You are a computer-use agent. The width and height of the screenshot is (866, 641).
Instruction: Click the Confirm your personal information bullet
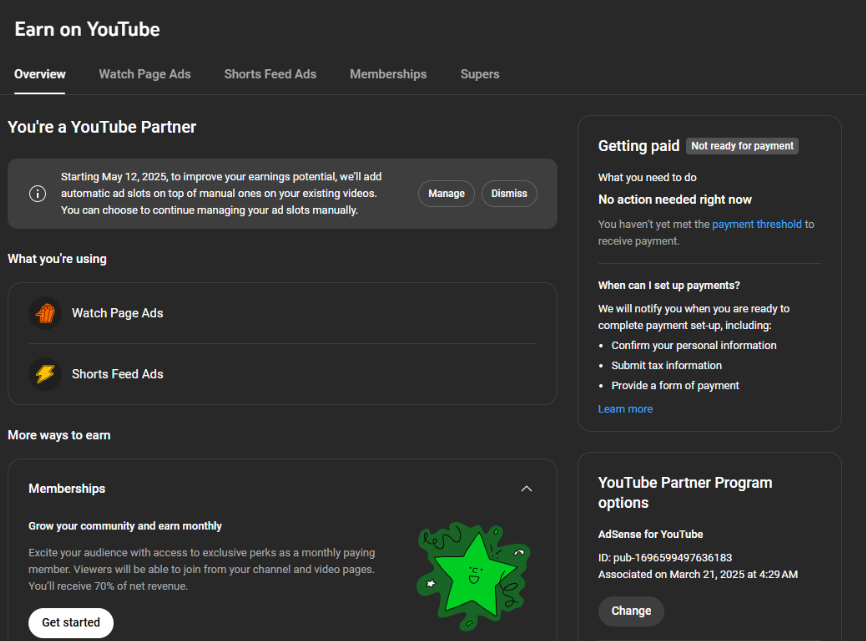[694, 346]
